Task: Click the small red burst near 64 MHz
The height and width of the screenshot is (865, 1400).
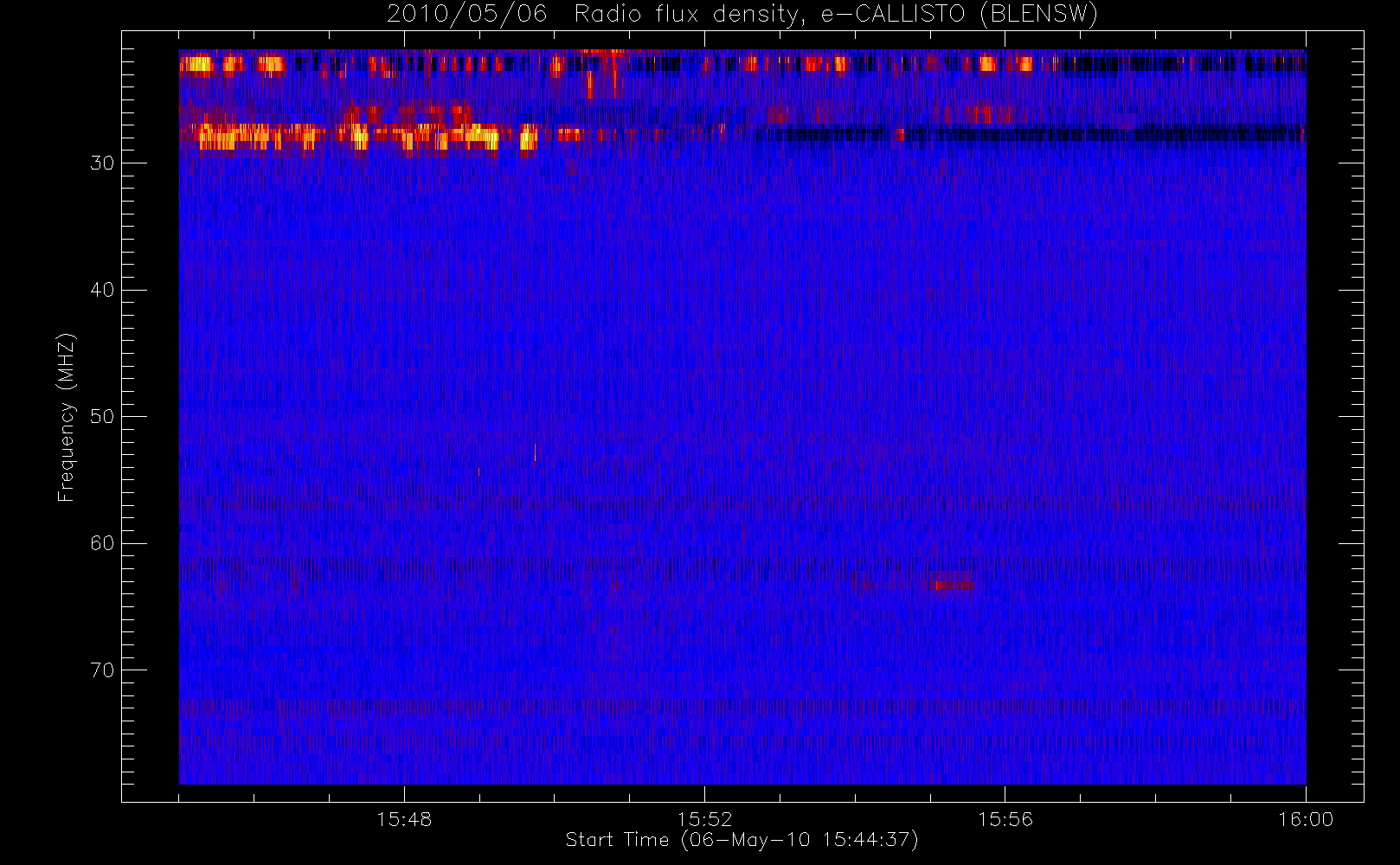Action: pyautogui.click(x=951, y=585)
